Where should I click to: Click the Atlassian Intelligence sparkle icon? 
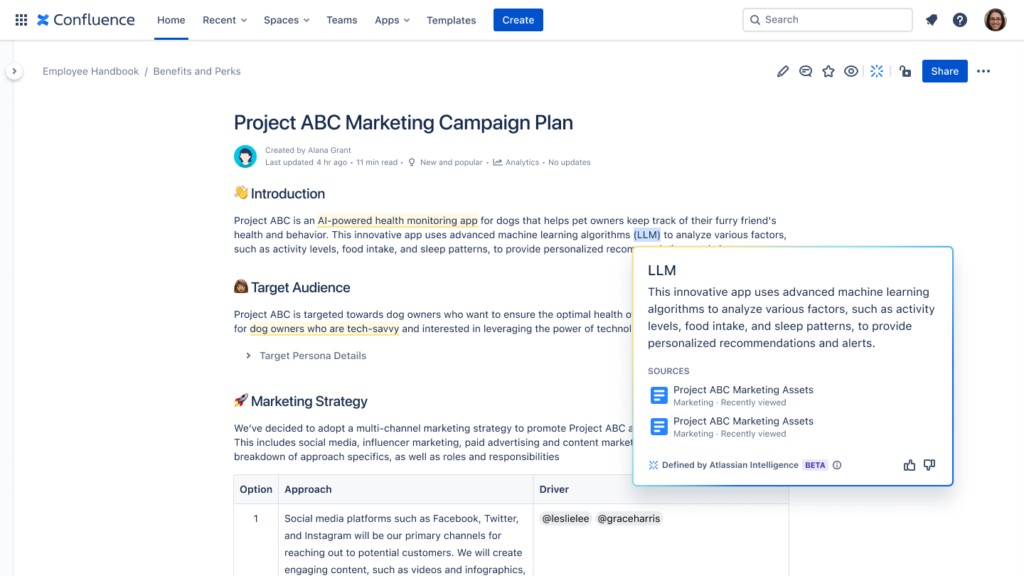point(876,71)
